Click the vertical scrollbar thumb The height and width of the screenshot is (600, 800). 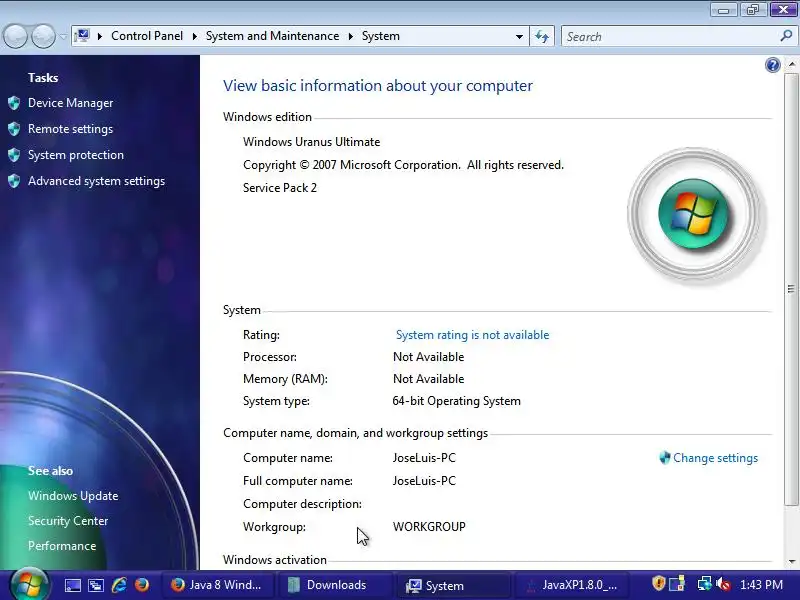tap(791, 289)
